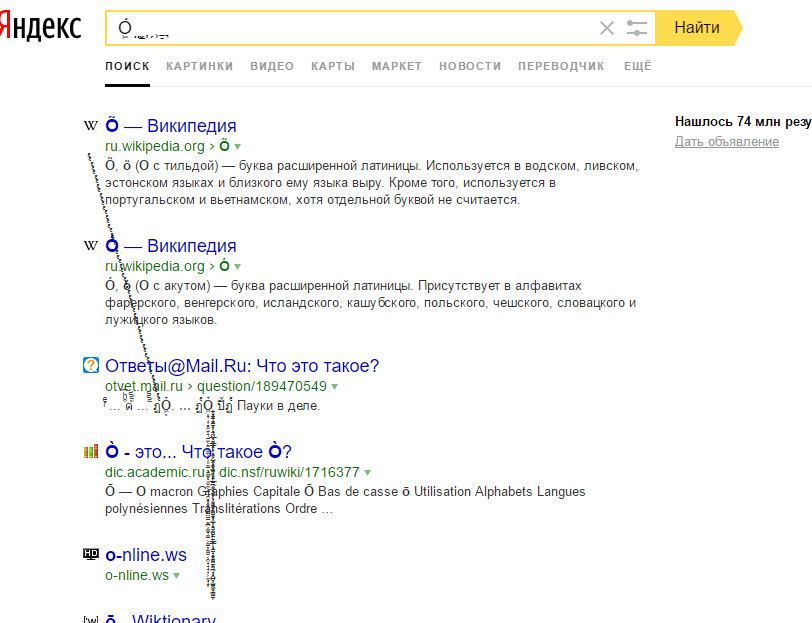Switch to the Картинки tab

199,66
